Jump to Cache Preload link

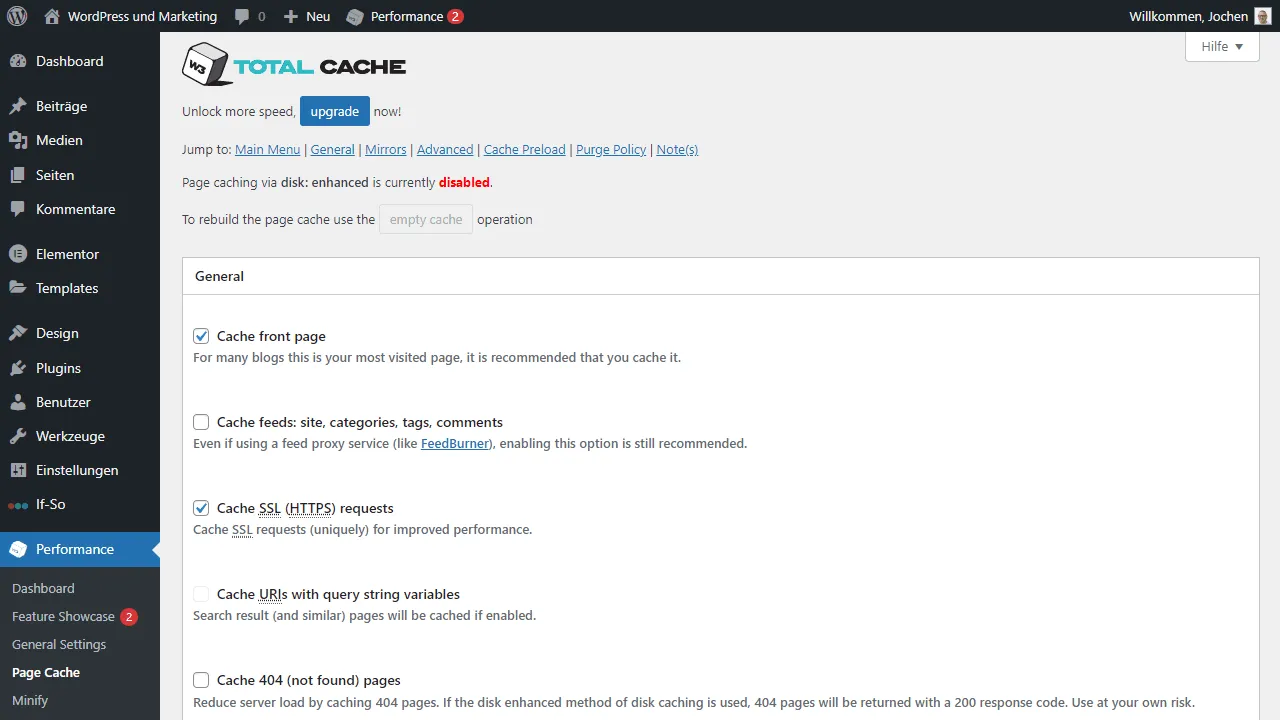(x=525, y=149)
